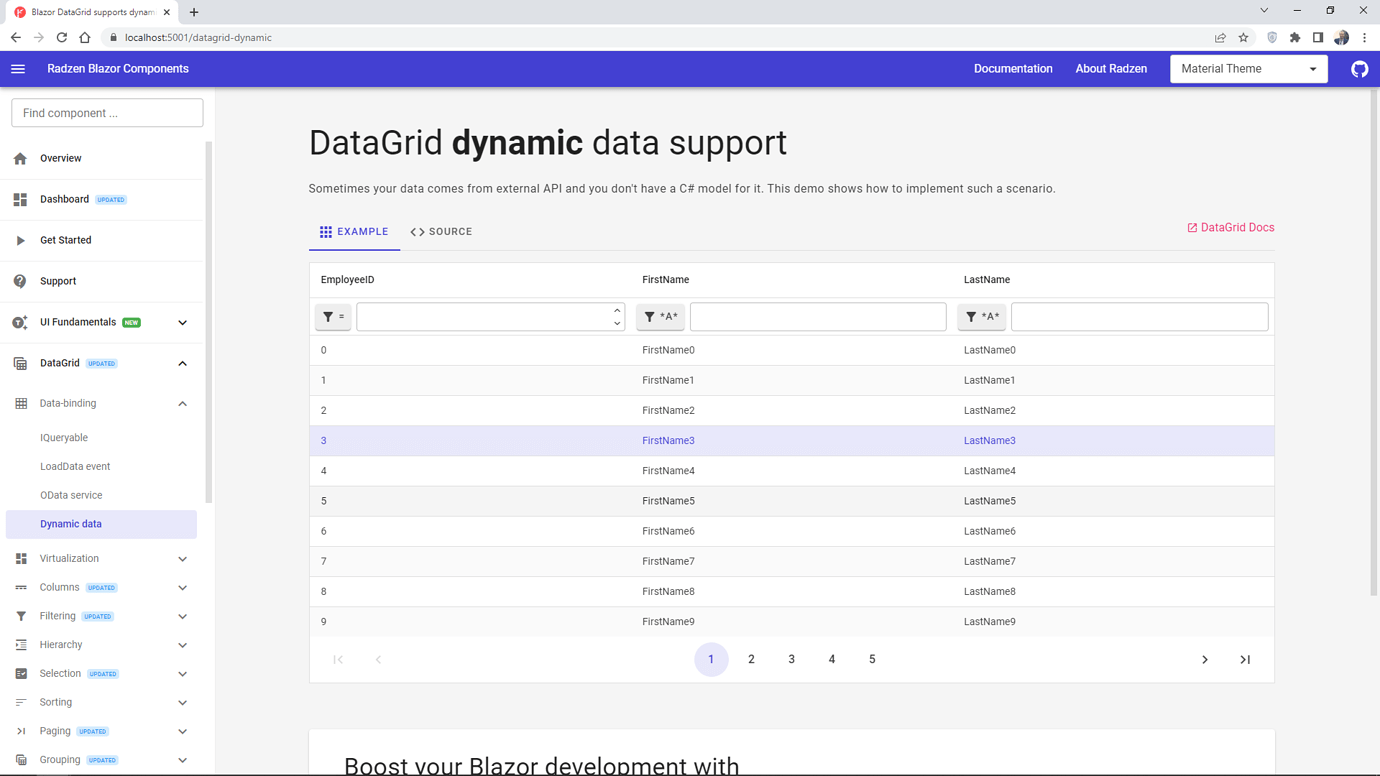Image resolution: width=1380 pixels, height=776 pixels.
Task: Go to page 5
Action: pyautogui.click(x=872, y=660)
